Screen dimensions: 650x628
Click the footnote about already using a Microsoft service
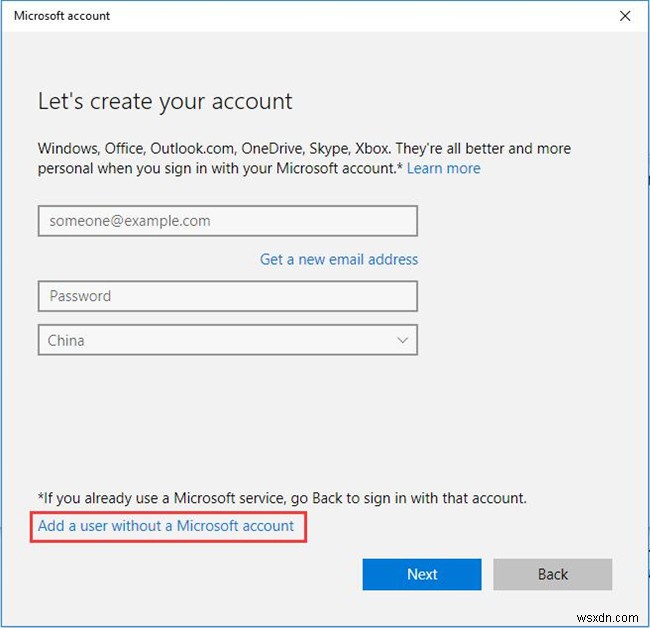coord(282,497)
